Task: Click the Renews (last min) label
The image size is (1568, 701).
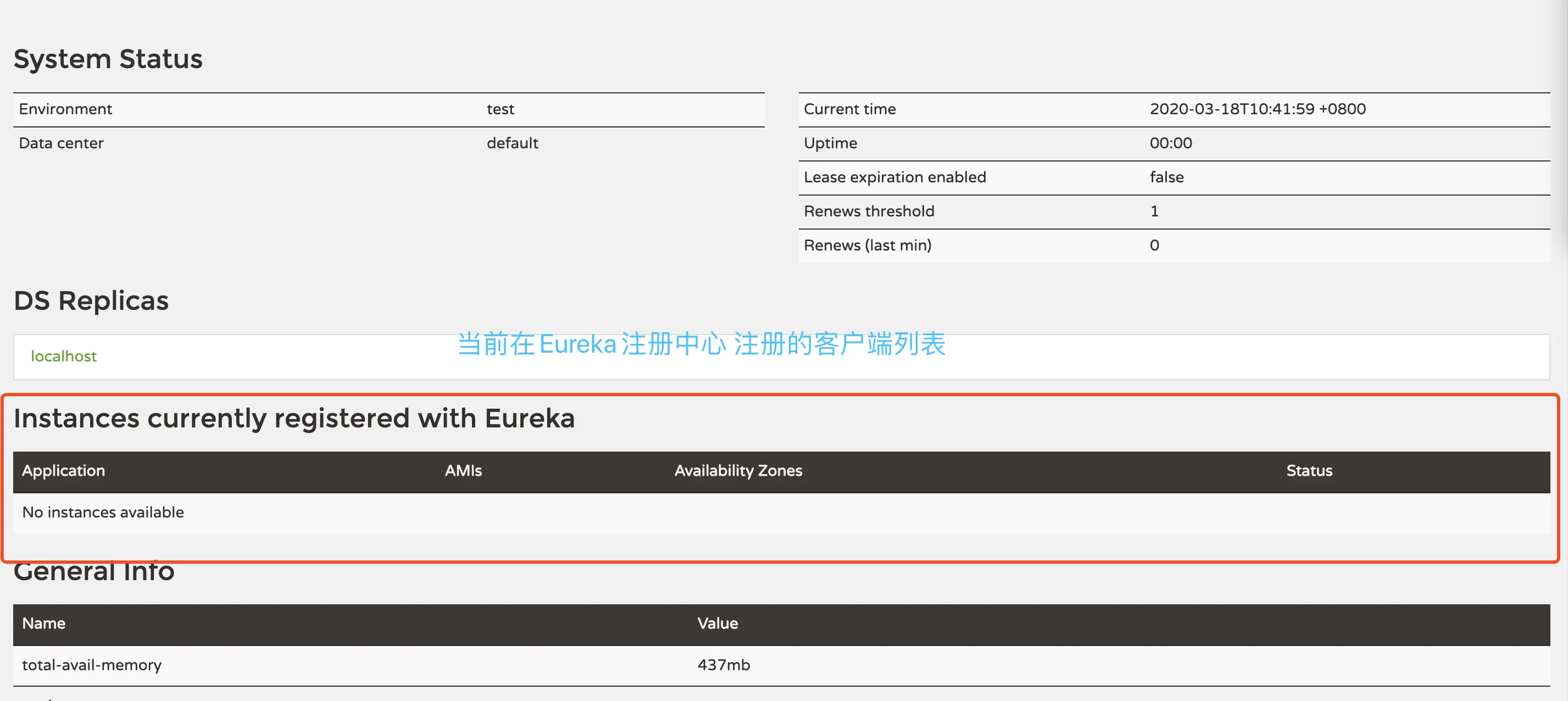Action: 867,245
